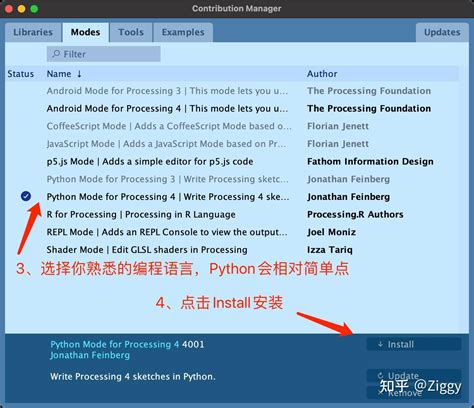Close the Contribution Manager window
474x408 pixels.
point(9,9)
